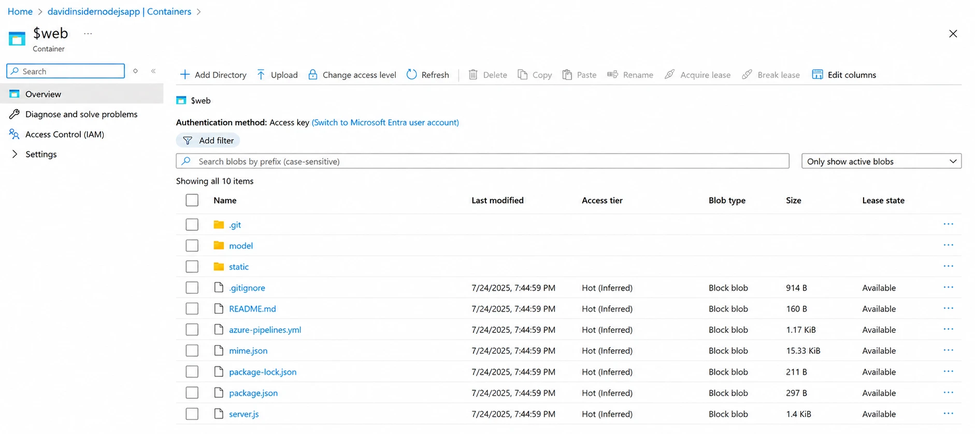Click the model folder icon
Screen dimensions: 975x434
tap(218, 246)
